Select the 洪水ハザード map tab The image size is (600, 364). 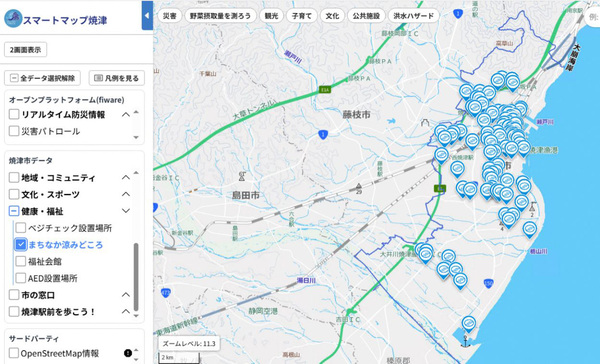[414, 16]
